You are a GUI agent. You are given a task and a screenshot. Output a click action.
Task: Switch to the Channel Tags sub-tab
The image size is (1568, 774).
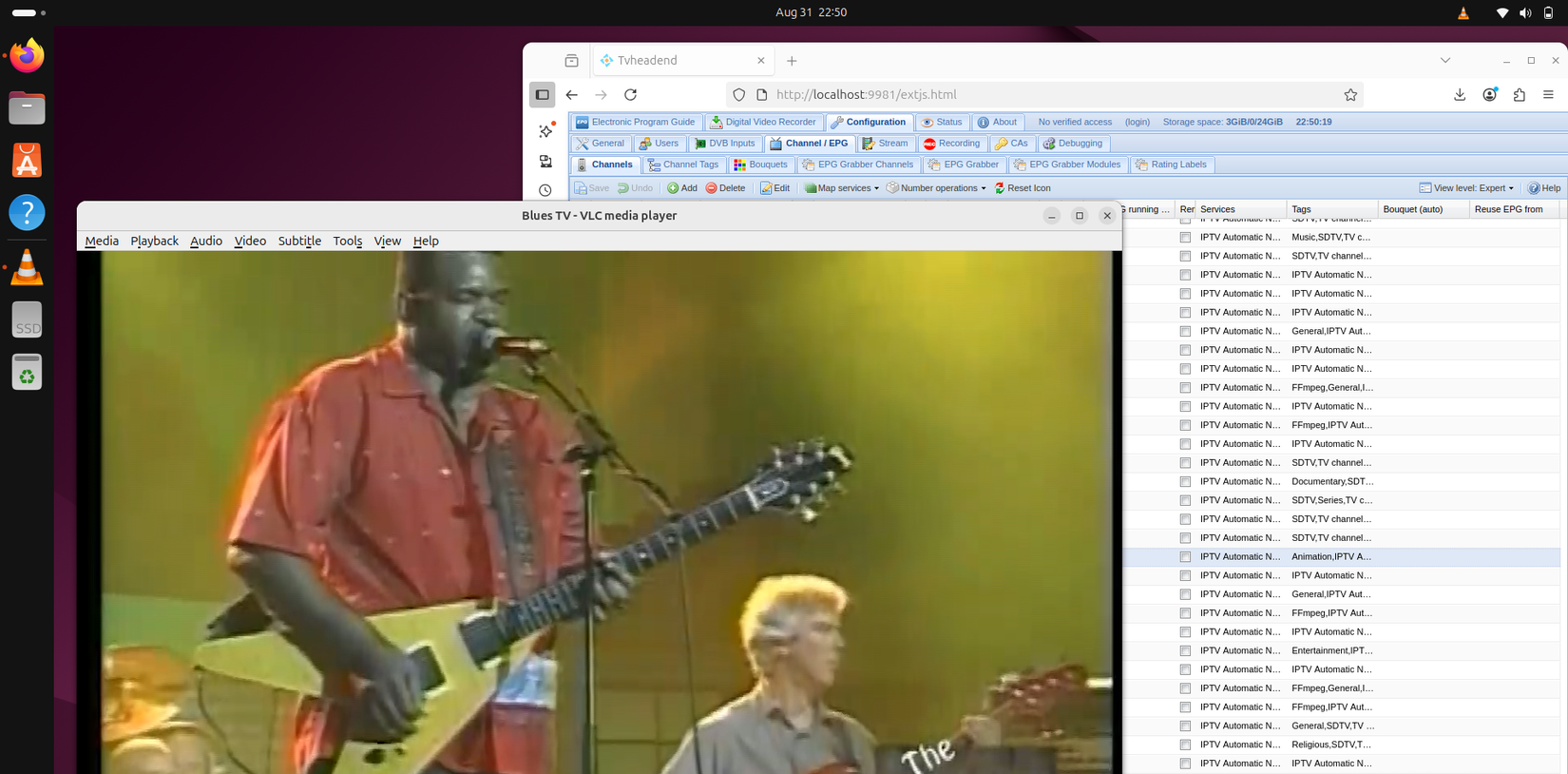pyautogui.click(x=682, y=164)
